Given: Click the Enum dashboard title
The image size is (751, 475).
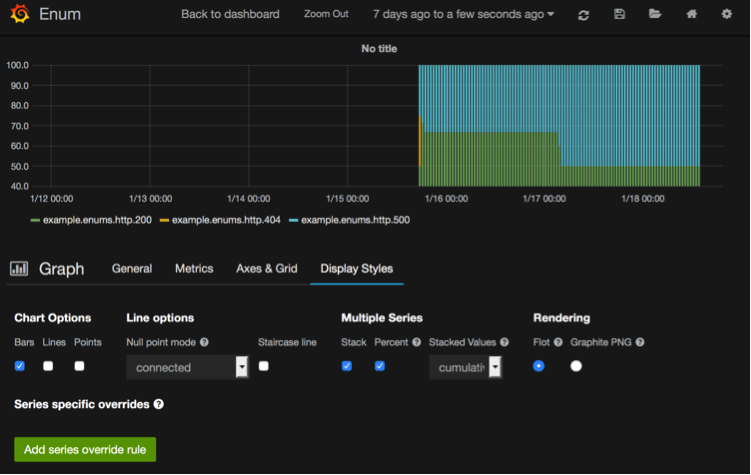Looking at the screenshot, I should [x=60, y=14].
